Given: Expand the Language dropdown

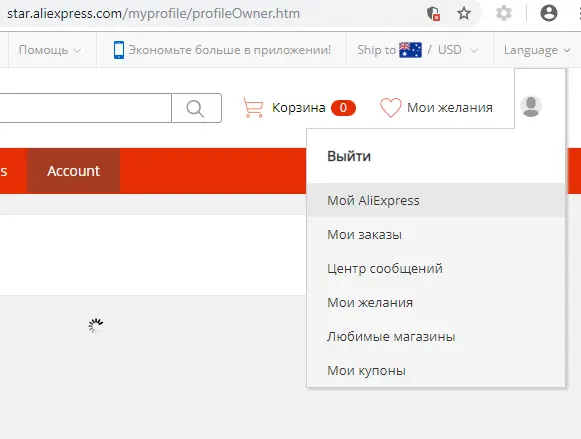Looking at the screenshot, I should 537,50.
